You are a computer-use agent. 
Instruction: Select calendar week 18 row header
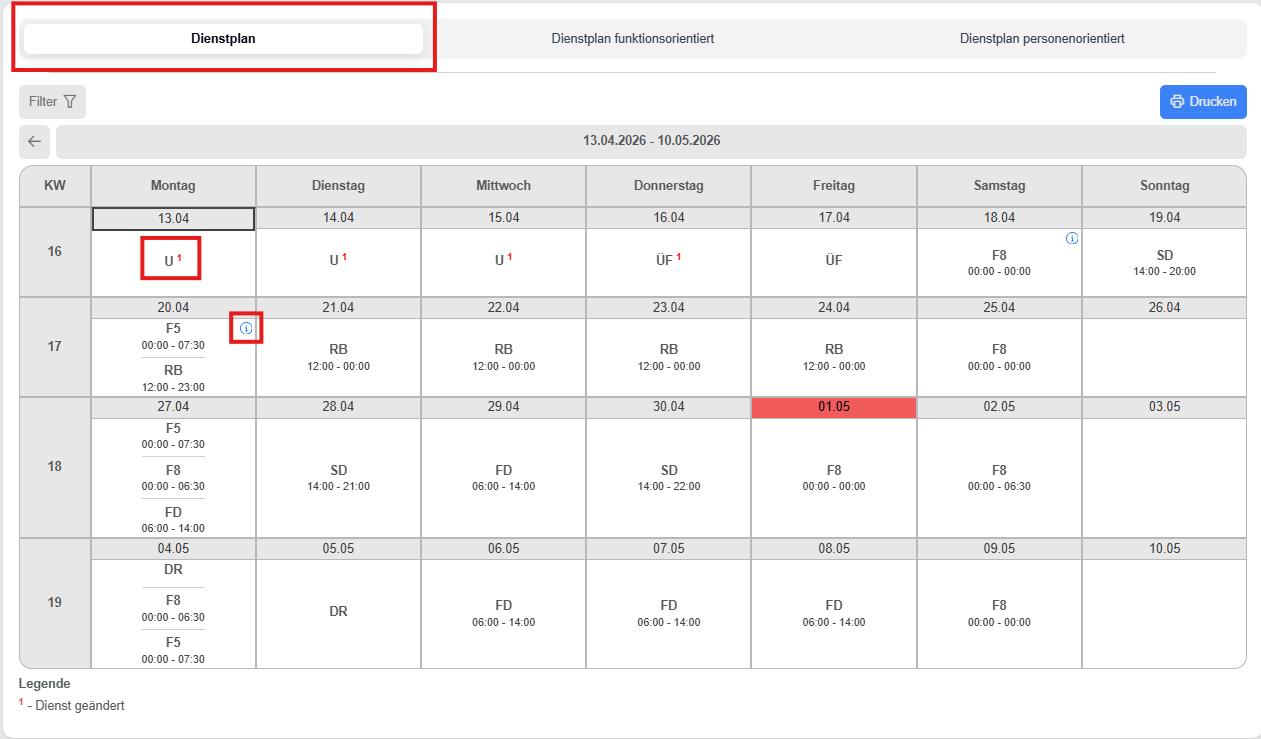55,467
